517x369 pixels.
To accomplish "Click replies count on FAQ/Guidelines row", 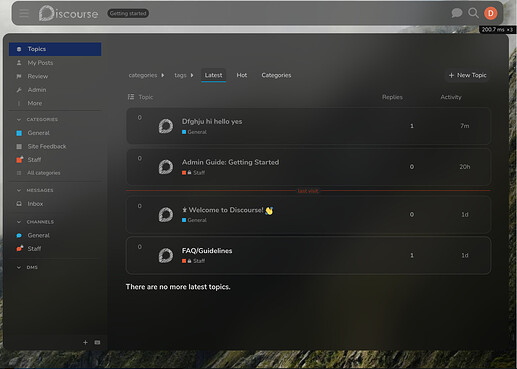I will coord(412,255).
